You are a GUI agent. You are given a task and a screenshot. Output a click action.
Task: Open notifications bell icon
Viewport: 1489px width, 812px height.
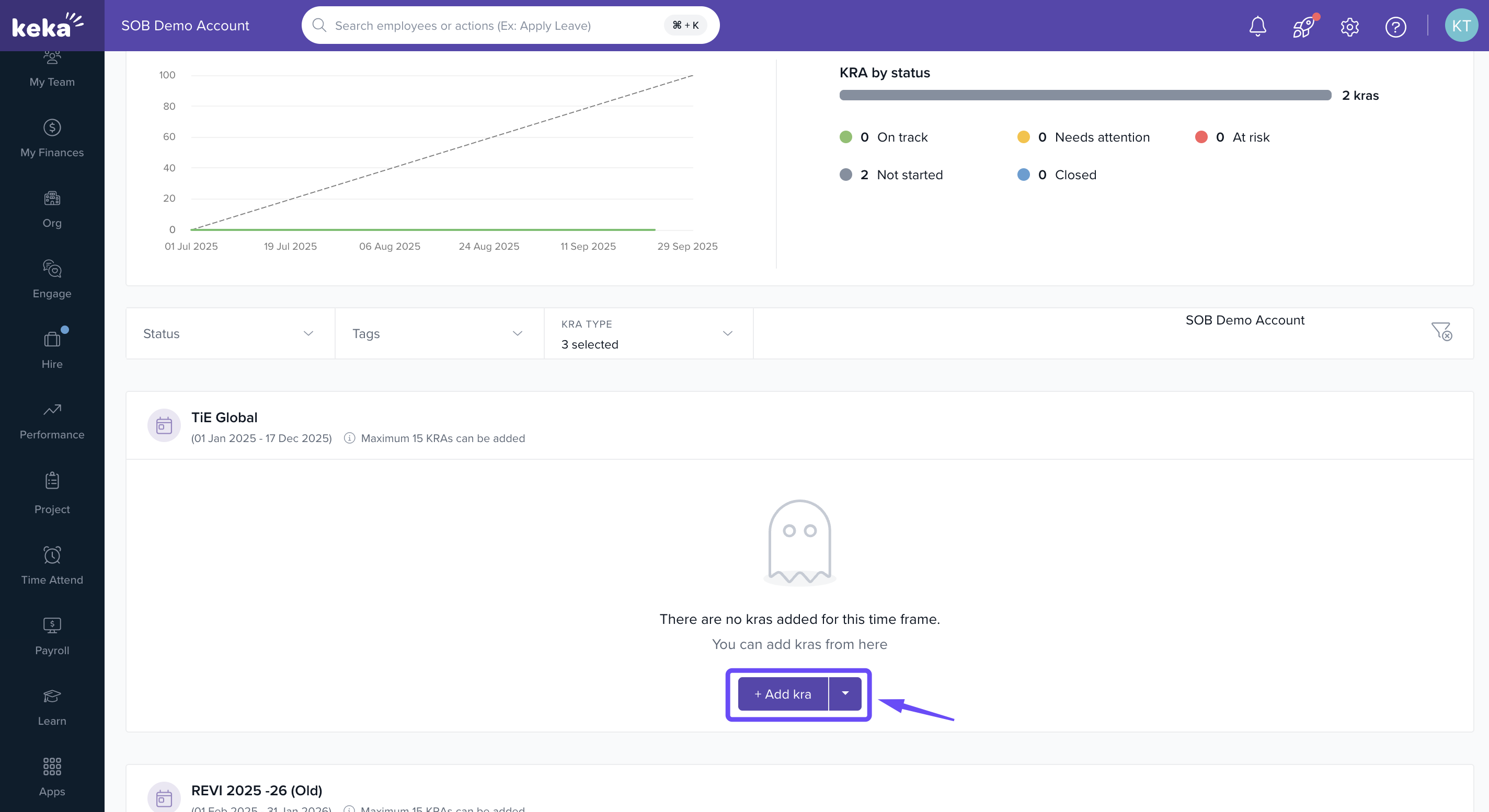(1257, 26)
